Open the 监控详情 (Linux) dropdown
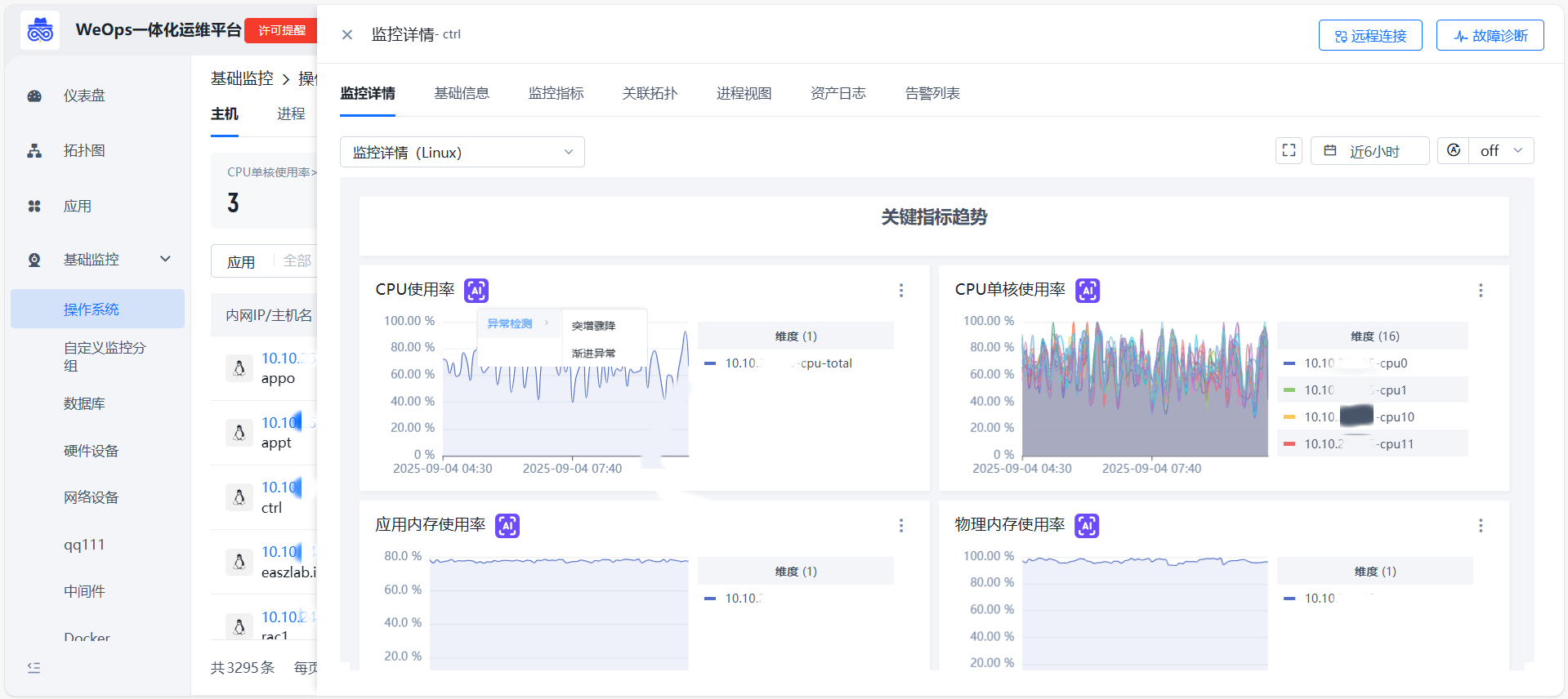This screenshot has width=1568, height=699. click(x=462, y=153)
